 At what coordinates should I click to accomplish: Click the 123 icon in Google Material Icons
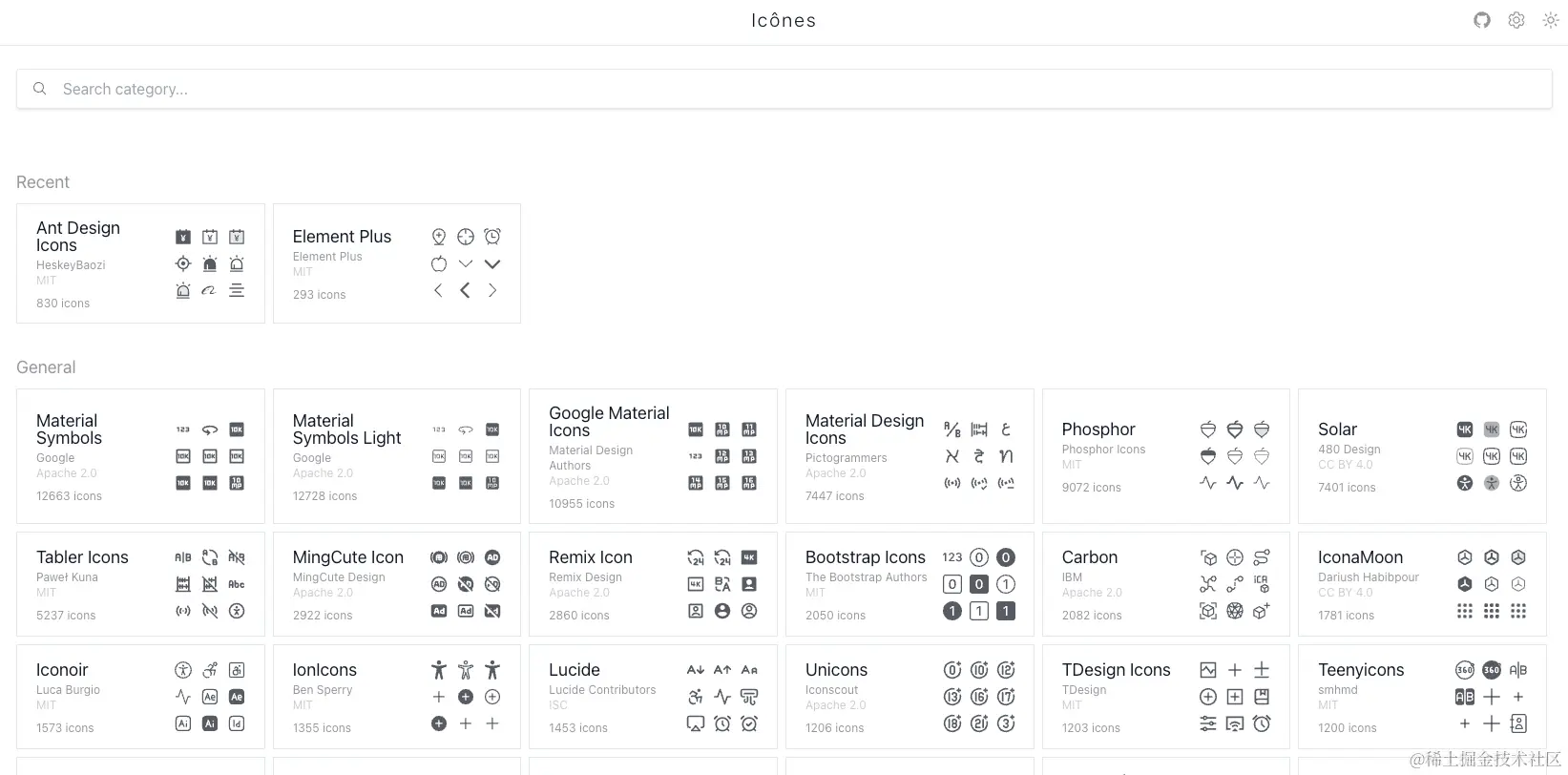(x=696, y=456)
